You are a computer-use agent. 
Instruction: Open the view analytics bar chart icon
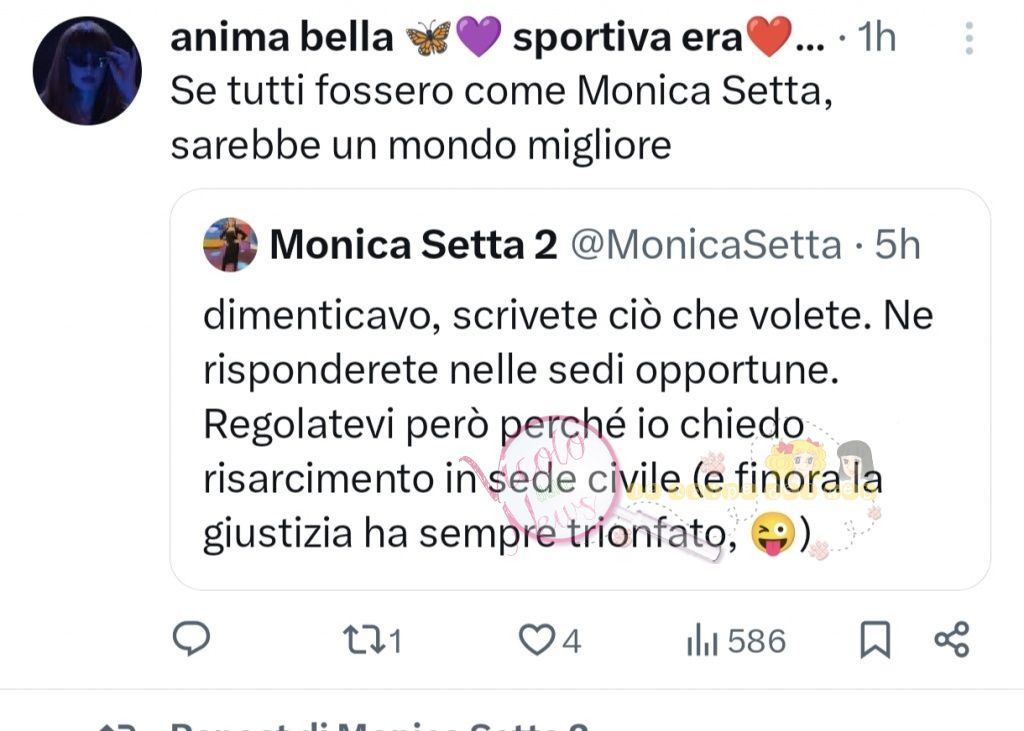[701, 640]
